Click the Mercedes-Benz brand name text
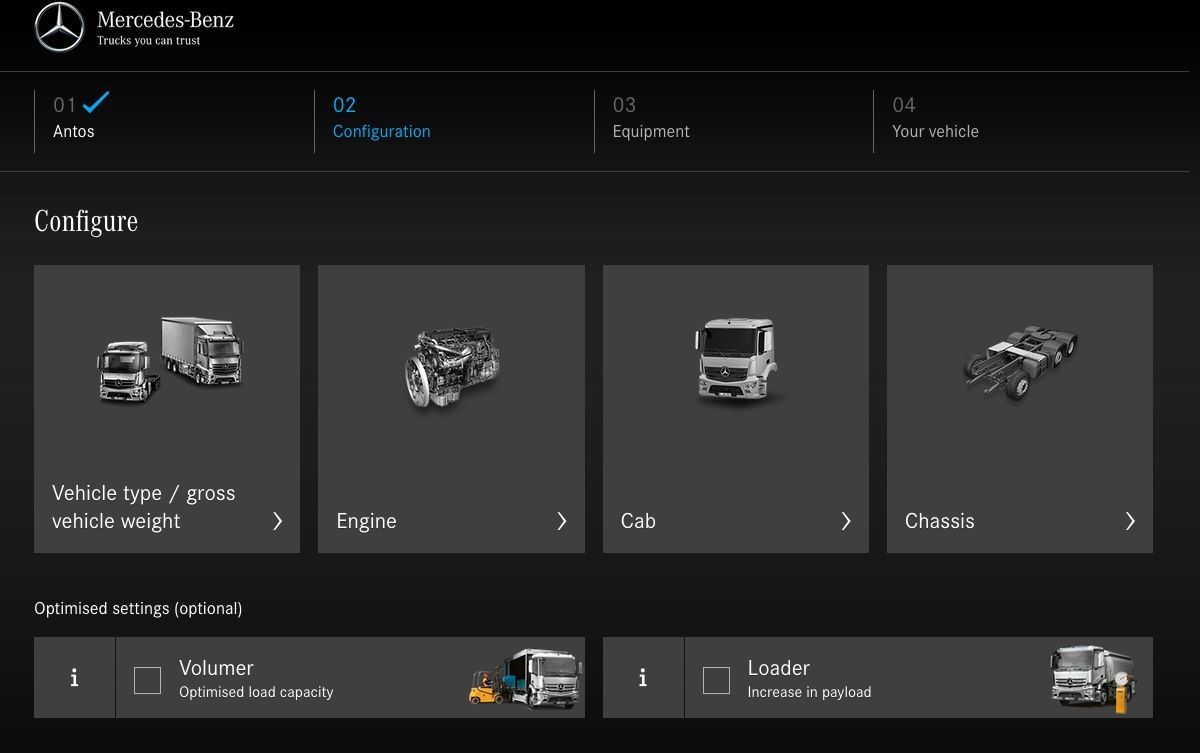This screenshot has height=753, width=1200. point(165,19)
